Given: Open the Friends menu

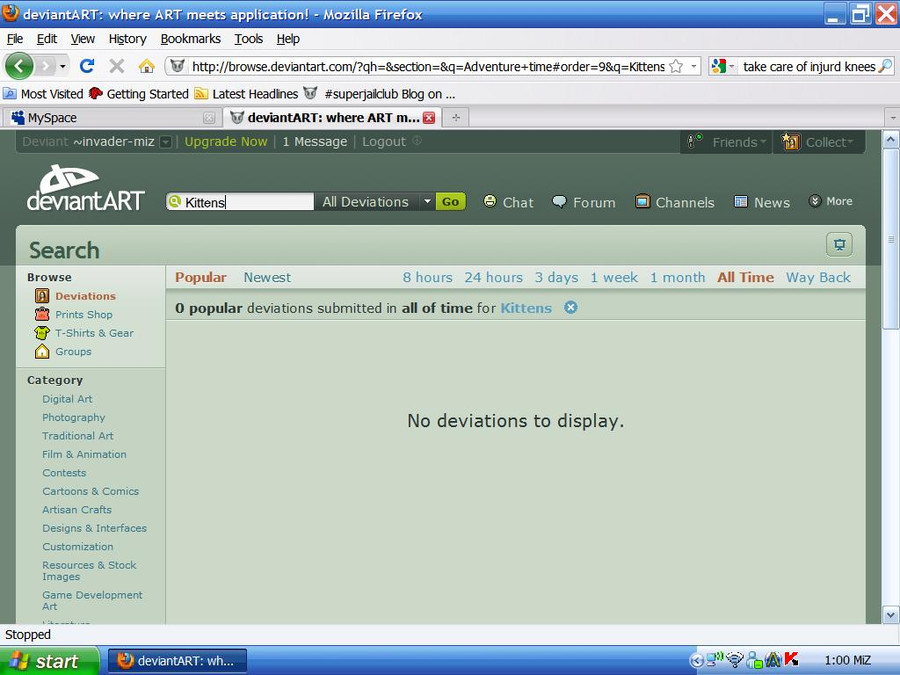Looking at the screenshot, I should [x=727, y=142].
